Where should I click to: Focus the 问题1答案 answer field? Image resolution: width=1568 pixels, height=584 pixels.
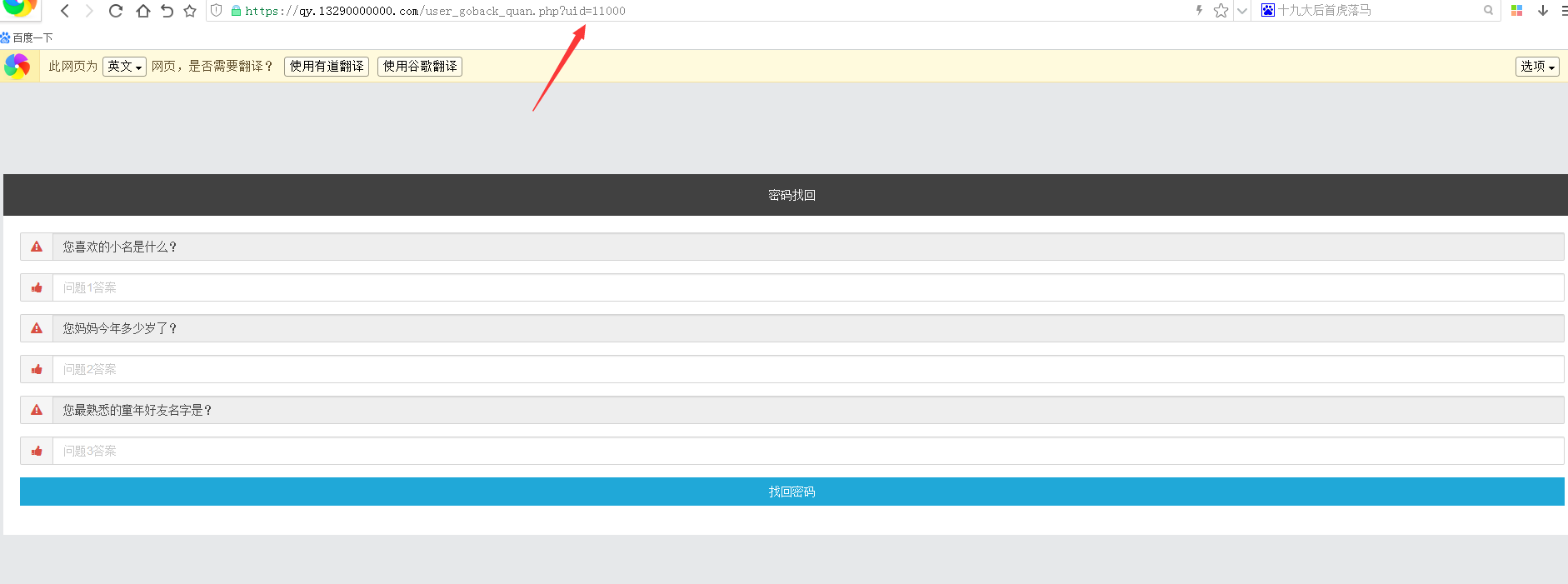pos(806,287)
